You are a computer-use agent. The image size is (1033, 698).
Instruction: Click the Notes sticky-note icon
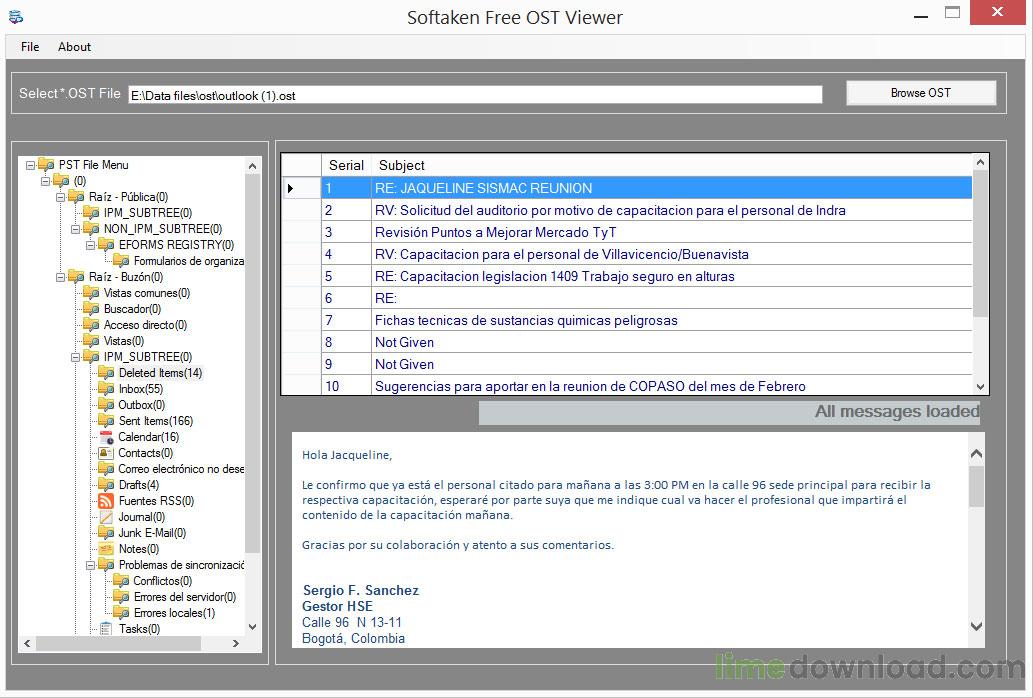(x=106, y=549)
